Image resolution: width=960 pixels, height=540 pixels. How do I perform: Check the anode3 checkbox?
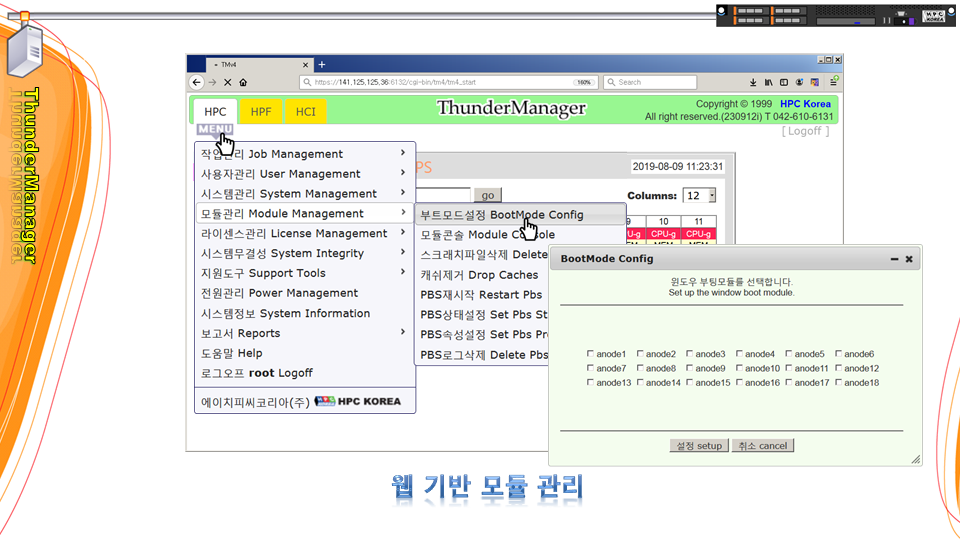[689, 353]
